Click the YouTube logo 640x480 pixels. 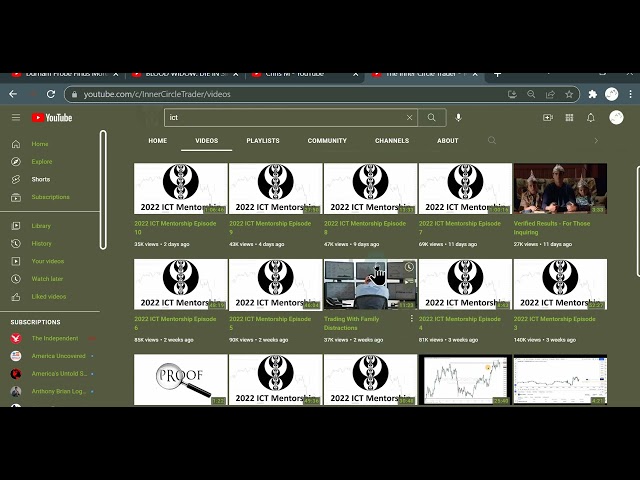pos(52,117)
